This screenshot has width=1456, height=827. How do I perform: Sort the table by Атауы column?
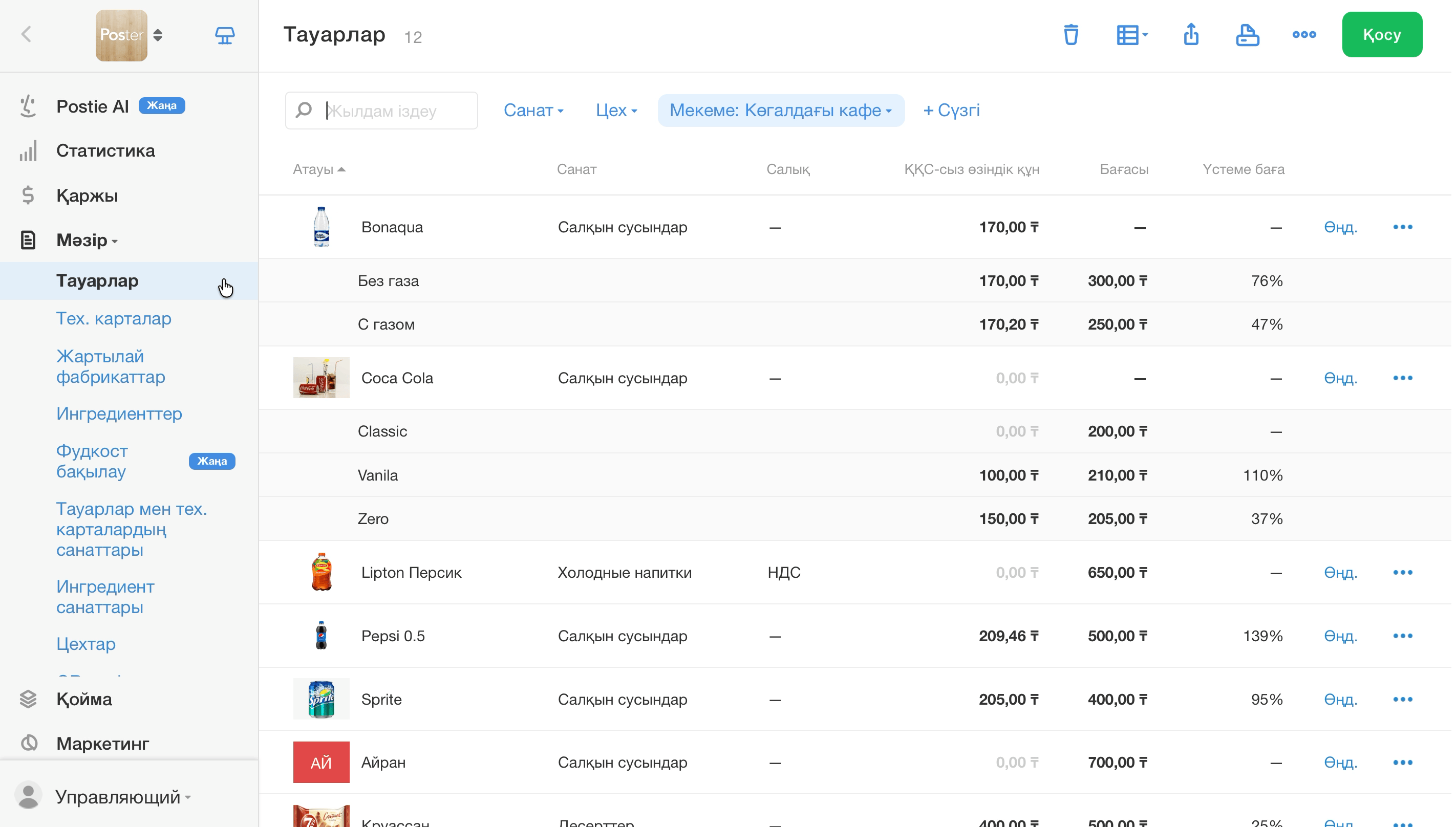[320, 170]
